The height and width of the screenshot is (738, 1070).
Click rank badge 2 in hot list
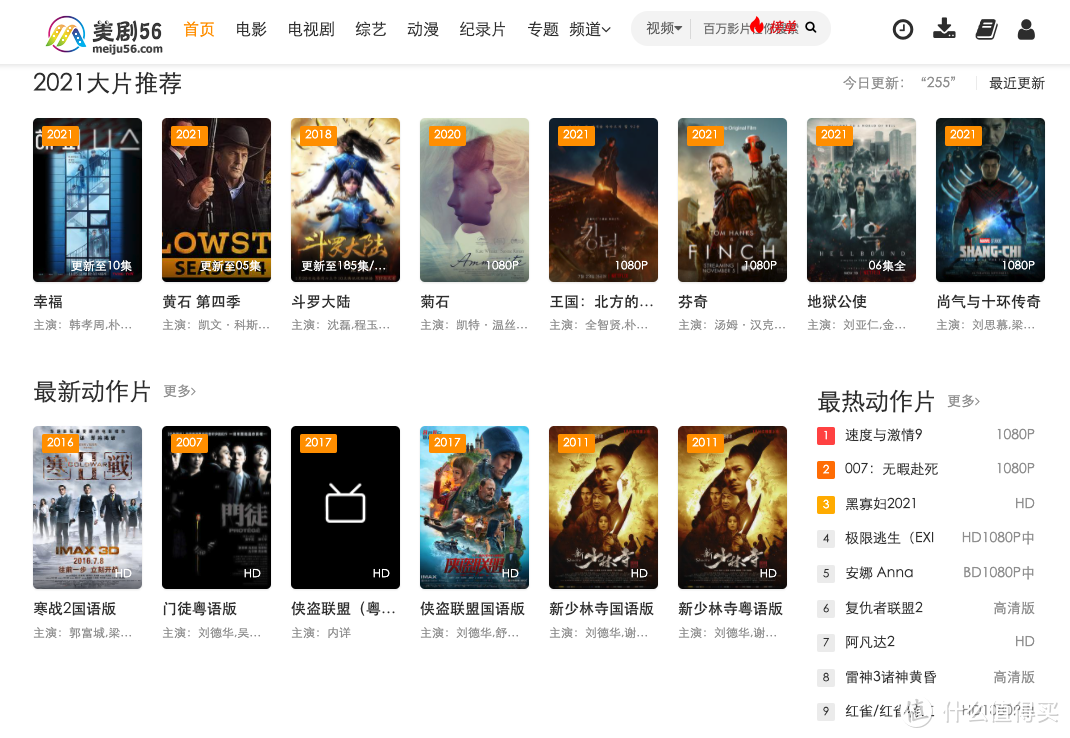coord(826,469)
